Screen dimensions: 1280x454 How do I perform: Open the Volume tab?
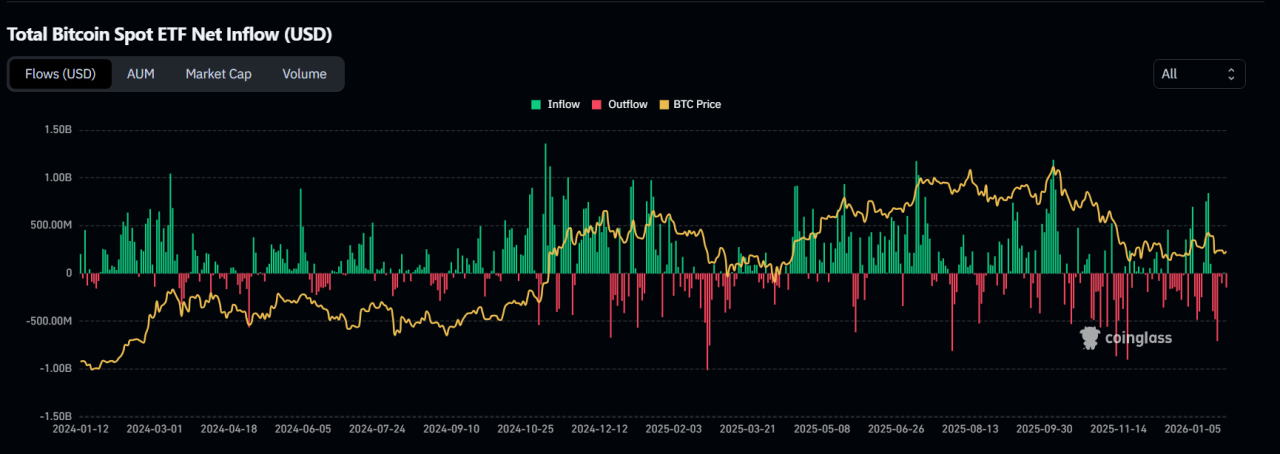pos(304,74)
